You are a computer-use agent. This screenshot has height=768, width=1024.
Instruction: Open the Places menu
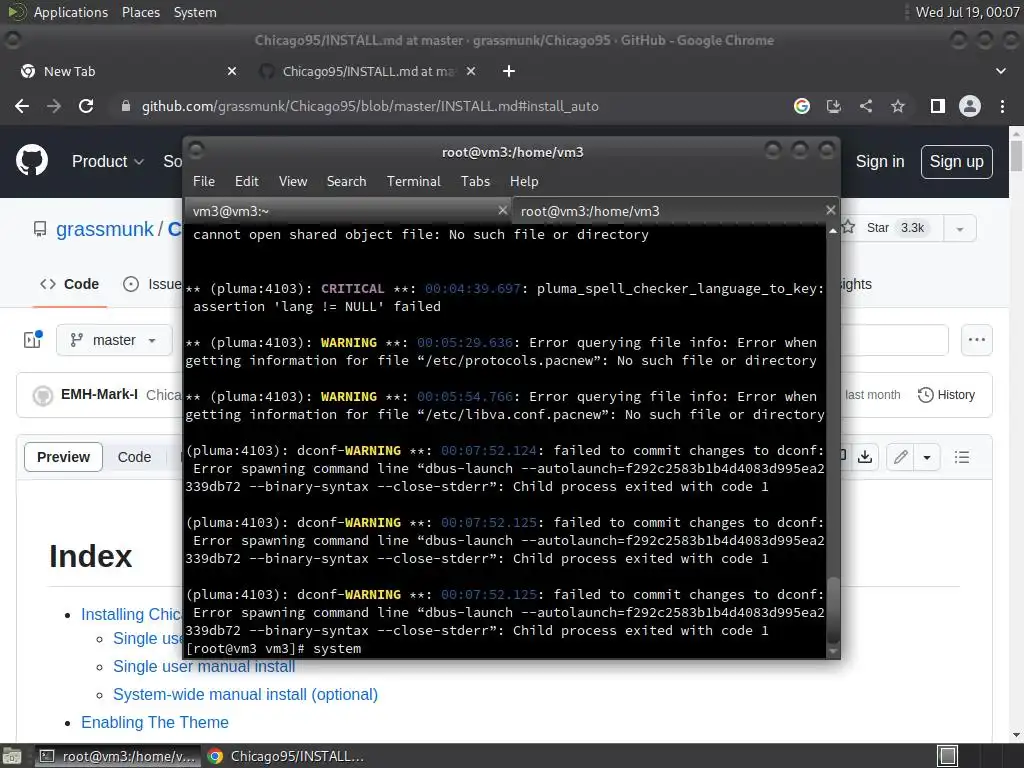140,12
